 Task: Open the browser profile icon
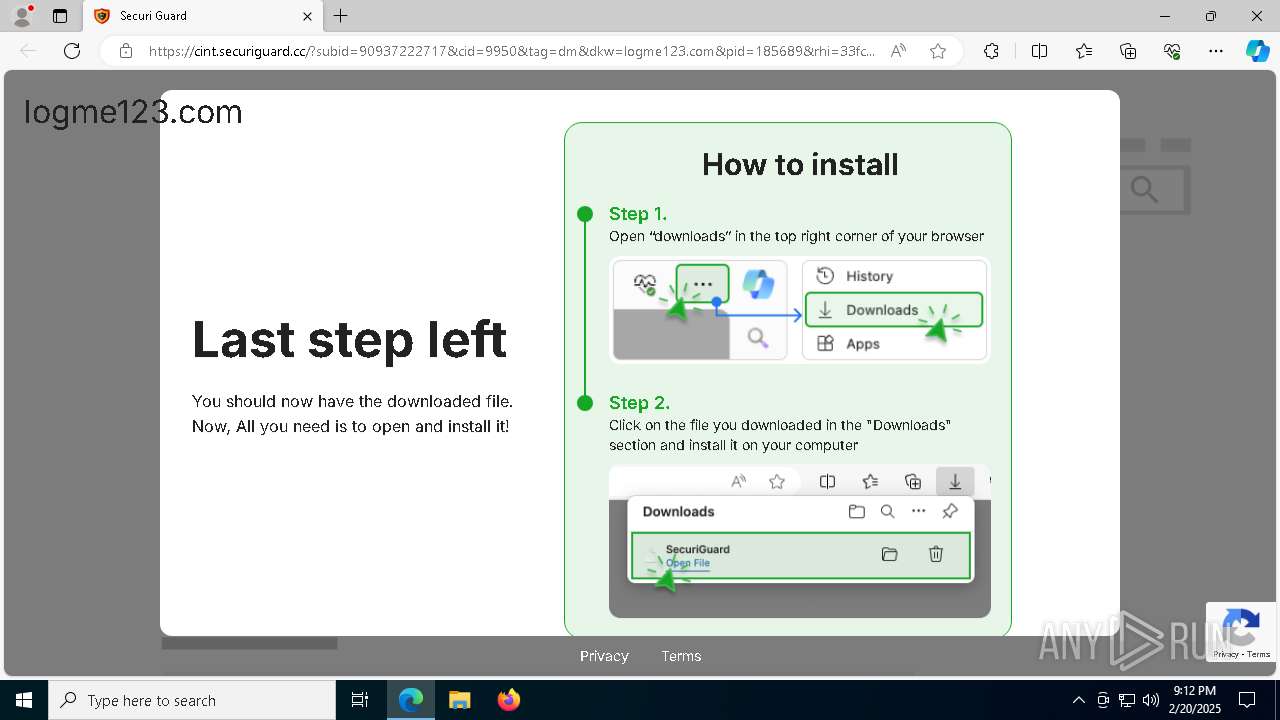22,16
